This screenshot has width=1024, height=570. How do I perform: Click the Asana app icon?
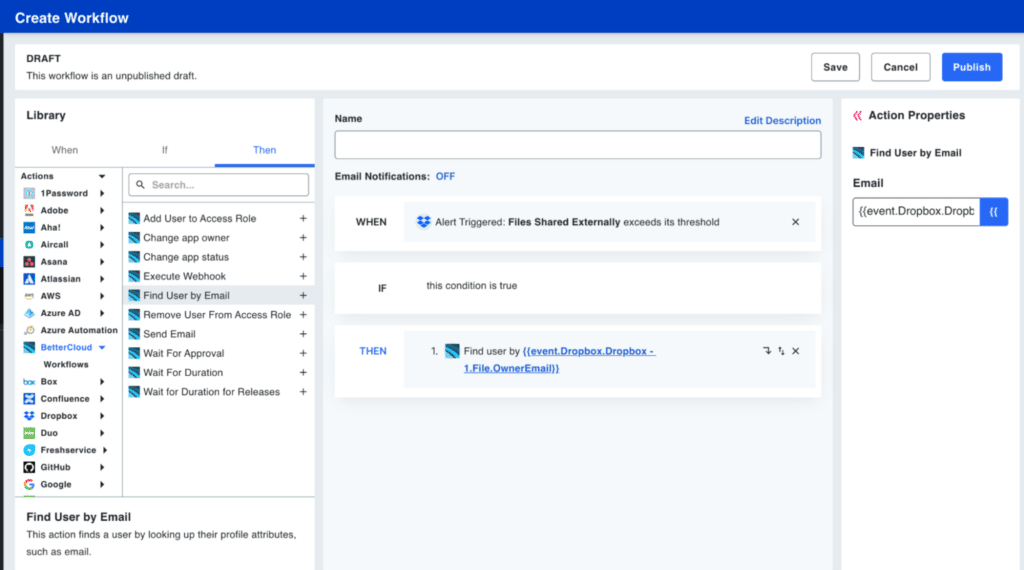(x=29, y=262)
